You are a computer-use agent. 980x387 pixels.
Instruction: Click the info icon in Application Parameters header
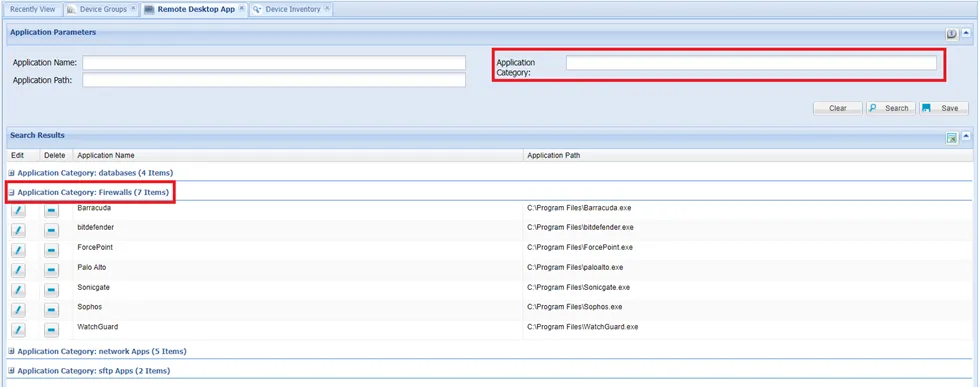(952, 34)
